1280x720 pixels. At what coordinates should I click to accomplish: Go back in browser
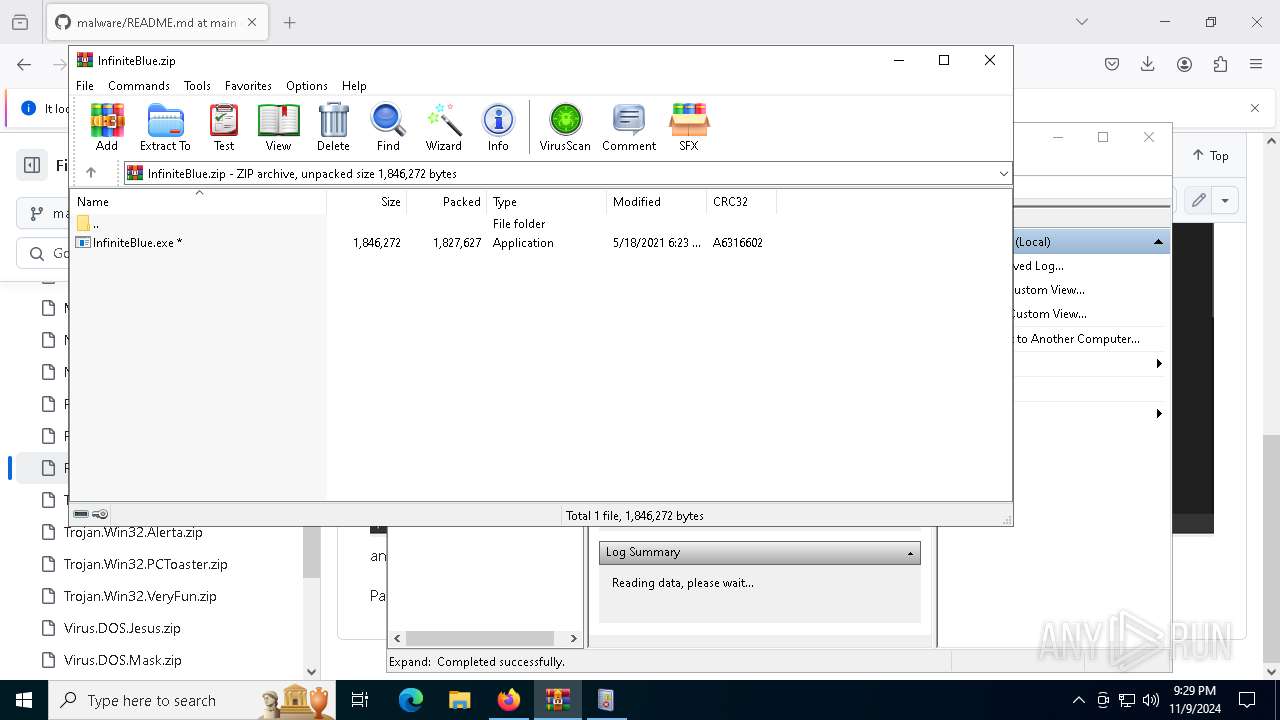point(24,64)
